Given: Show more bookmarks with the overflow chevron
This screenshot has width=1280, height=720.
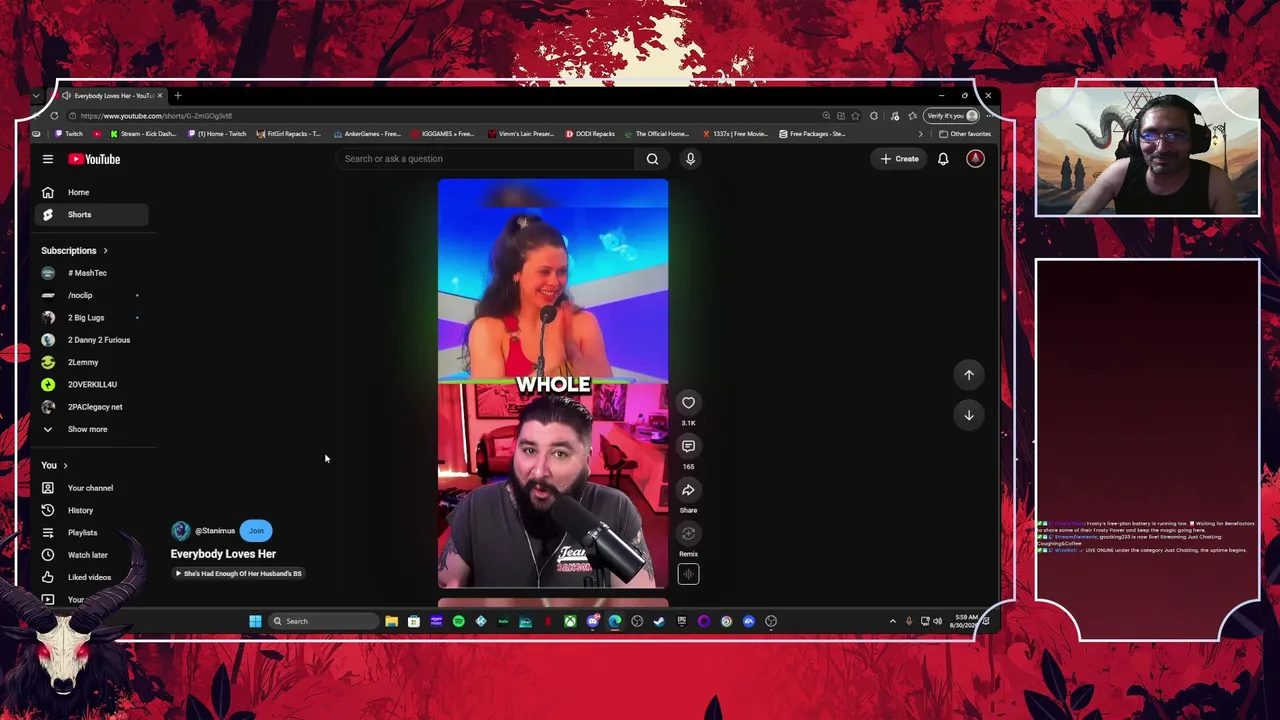Looking at the screenshot, I should [920, 134].
